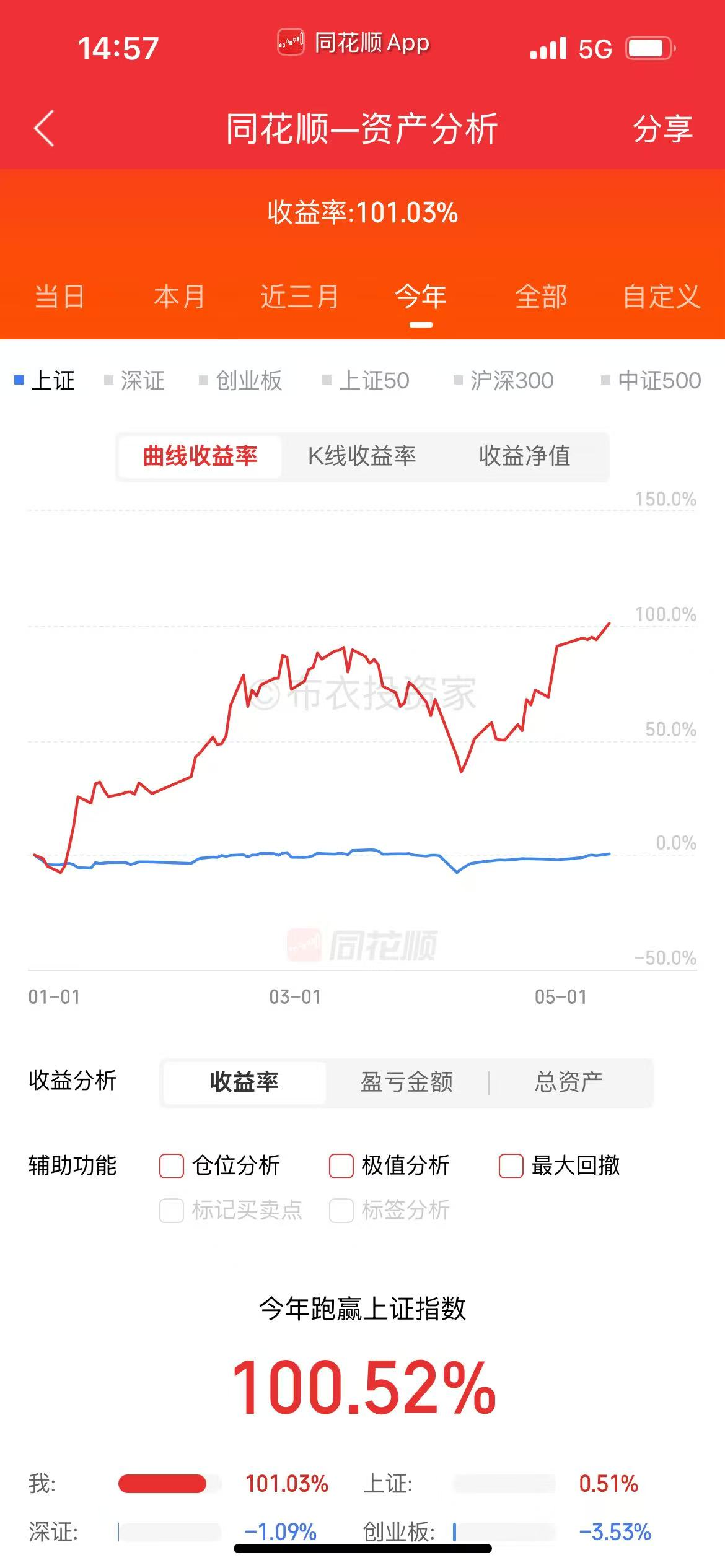Viewport: 725px width, 1568px height.
Task: Tap the cellular signal bars icon
Action: tap(548, 48)
